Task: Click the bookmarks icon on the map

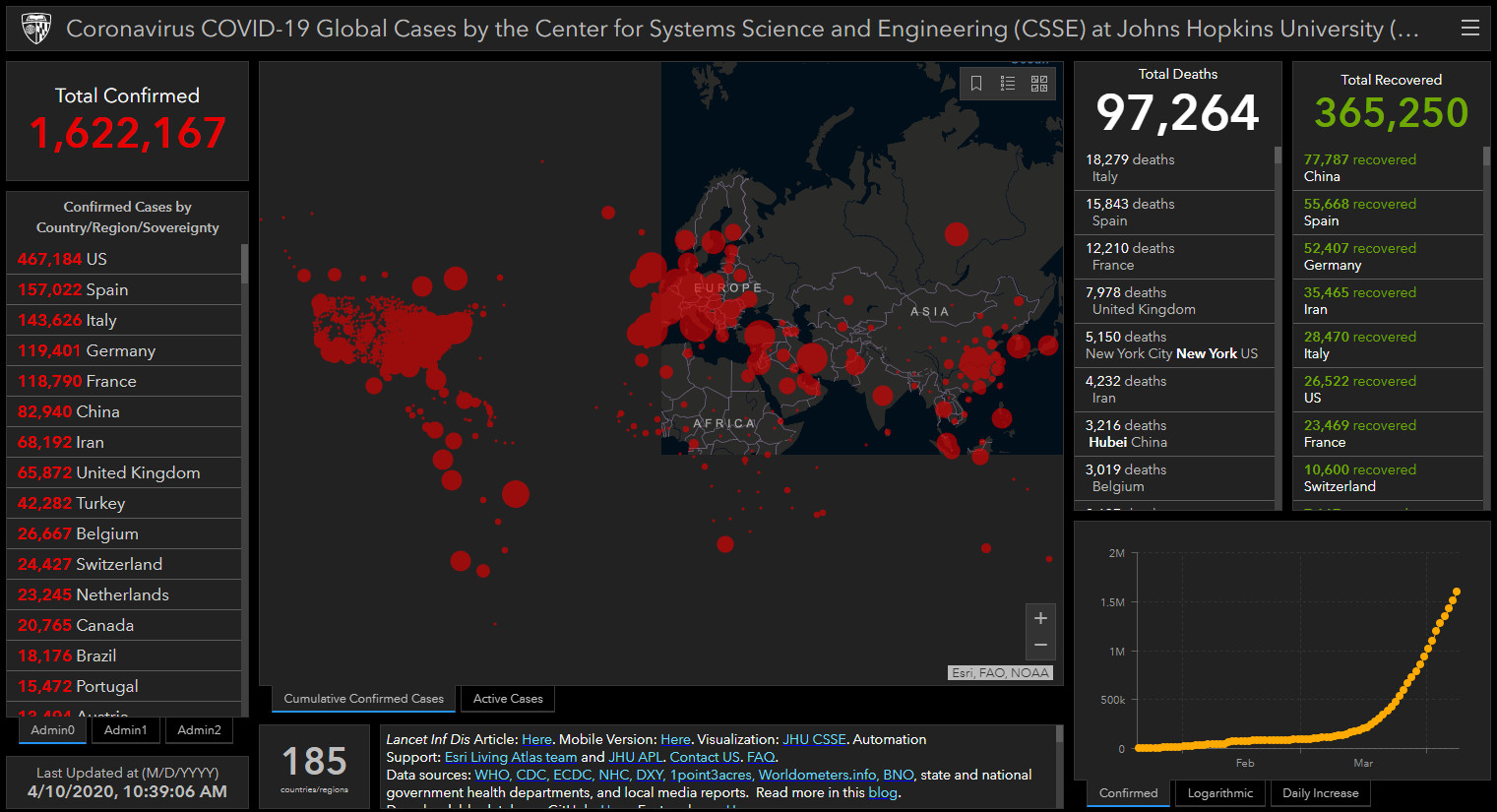Action: click(x=976, y=84)
